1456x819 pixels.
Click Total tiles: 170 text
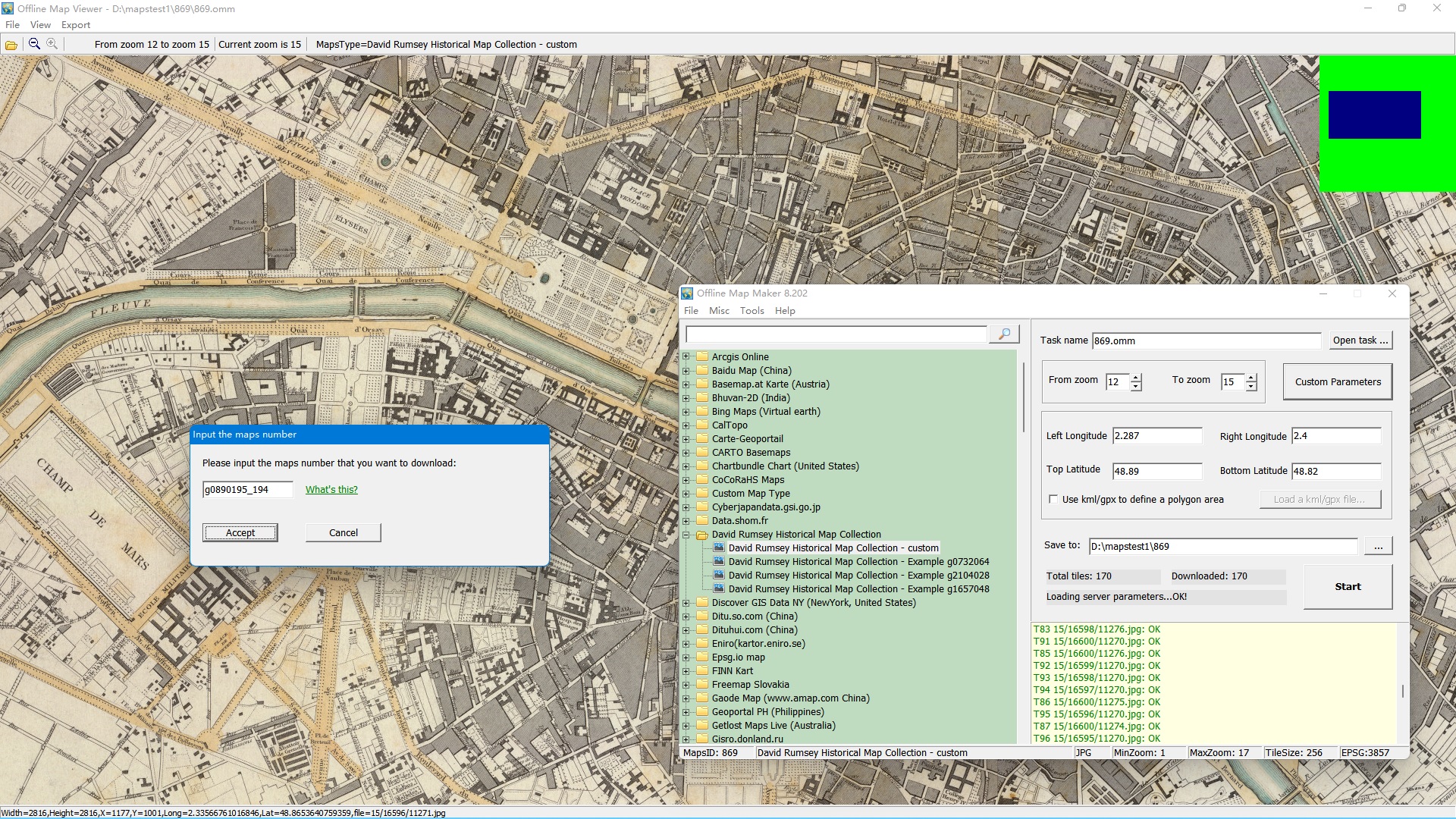pos(1078,576)
